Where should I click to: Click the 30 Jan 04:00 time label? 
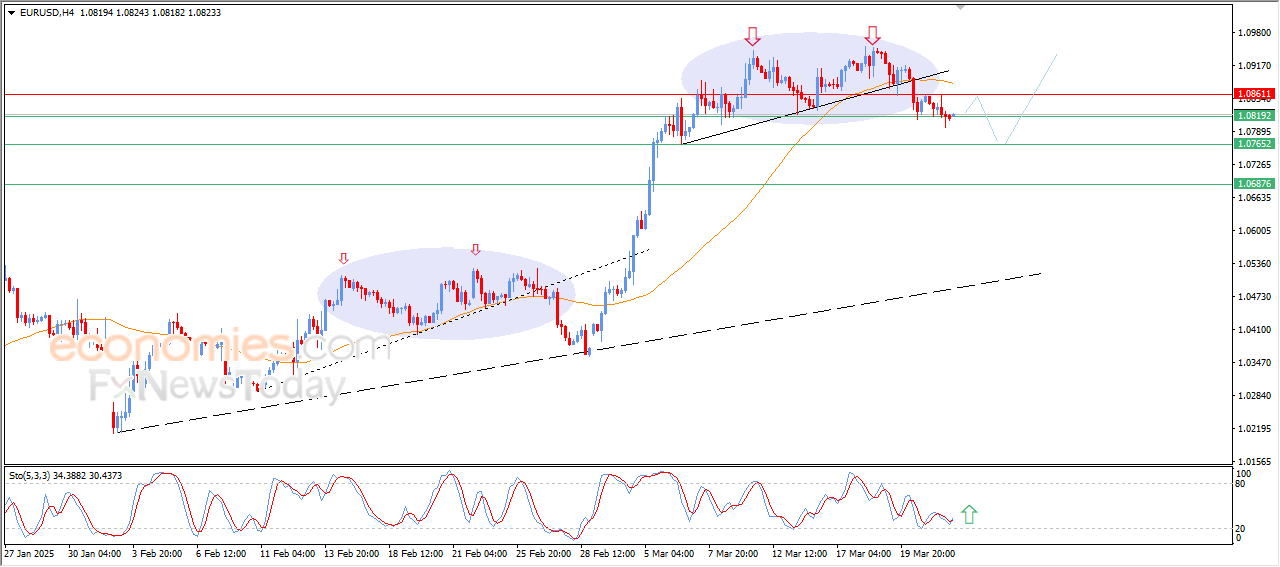95,552
